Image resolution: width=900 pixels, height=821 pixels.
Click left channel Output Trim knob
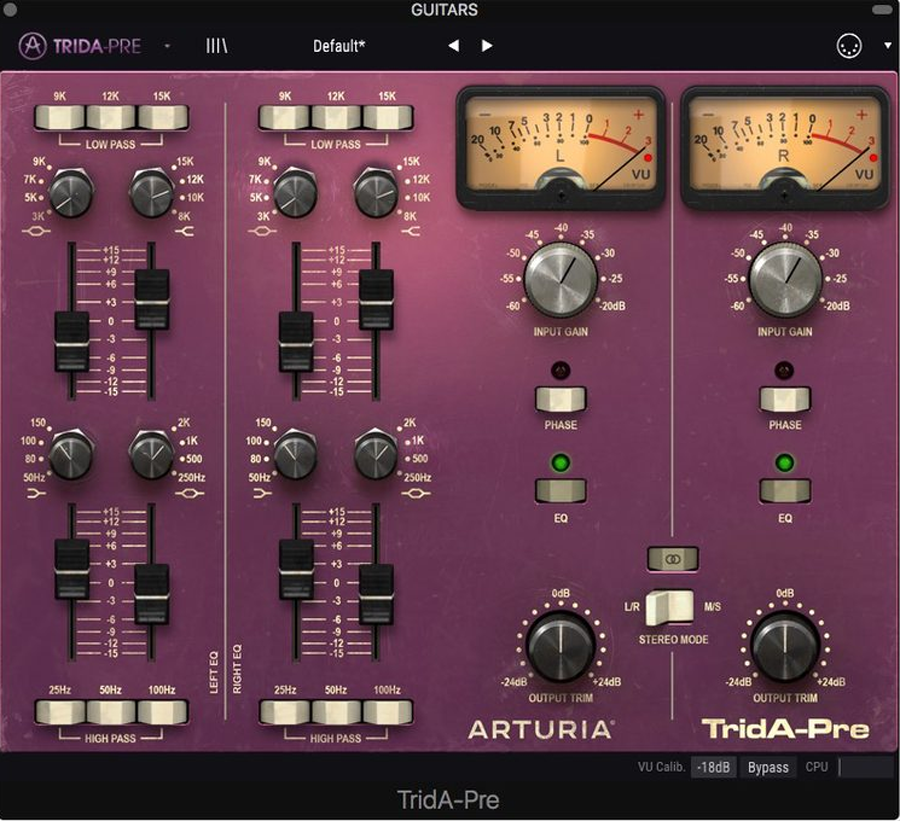(x=561, y=646)
